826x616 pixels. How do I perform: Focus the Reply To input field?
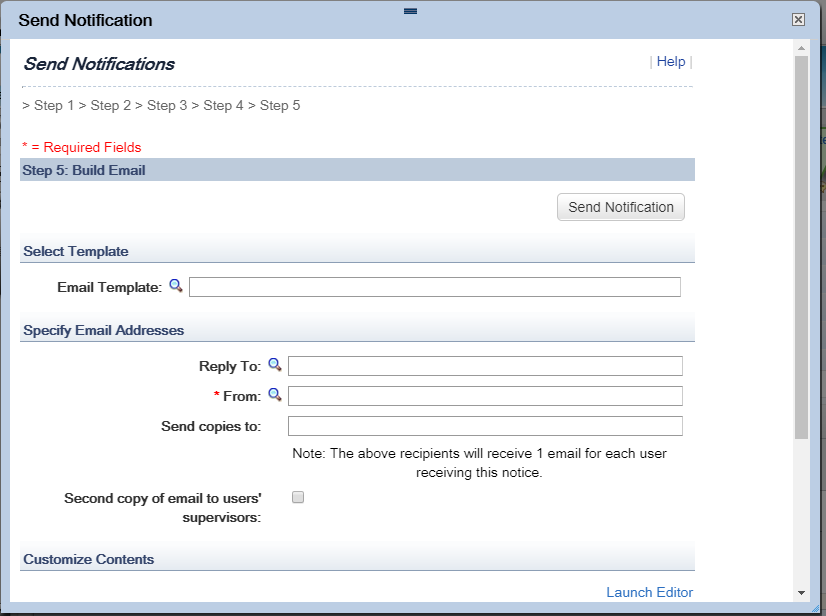(485, 366)
